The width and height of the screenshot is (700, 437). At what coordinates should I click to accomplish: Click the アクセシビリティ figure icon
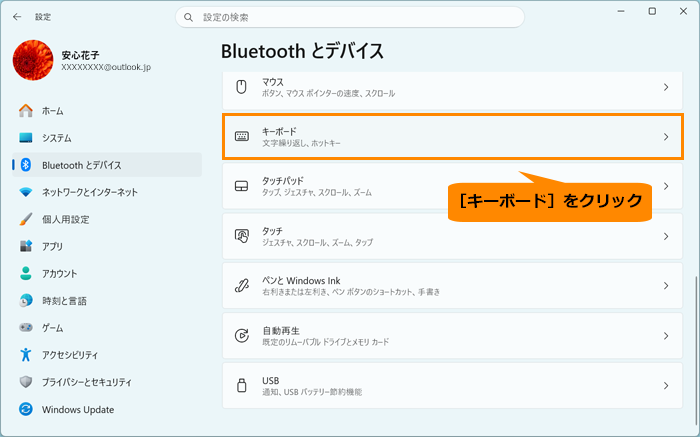(x=26, y=355)
